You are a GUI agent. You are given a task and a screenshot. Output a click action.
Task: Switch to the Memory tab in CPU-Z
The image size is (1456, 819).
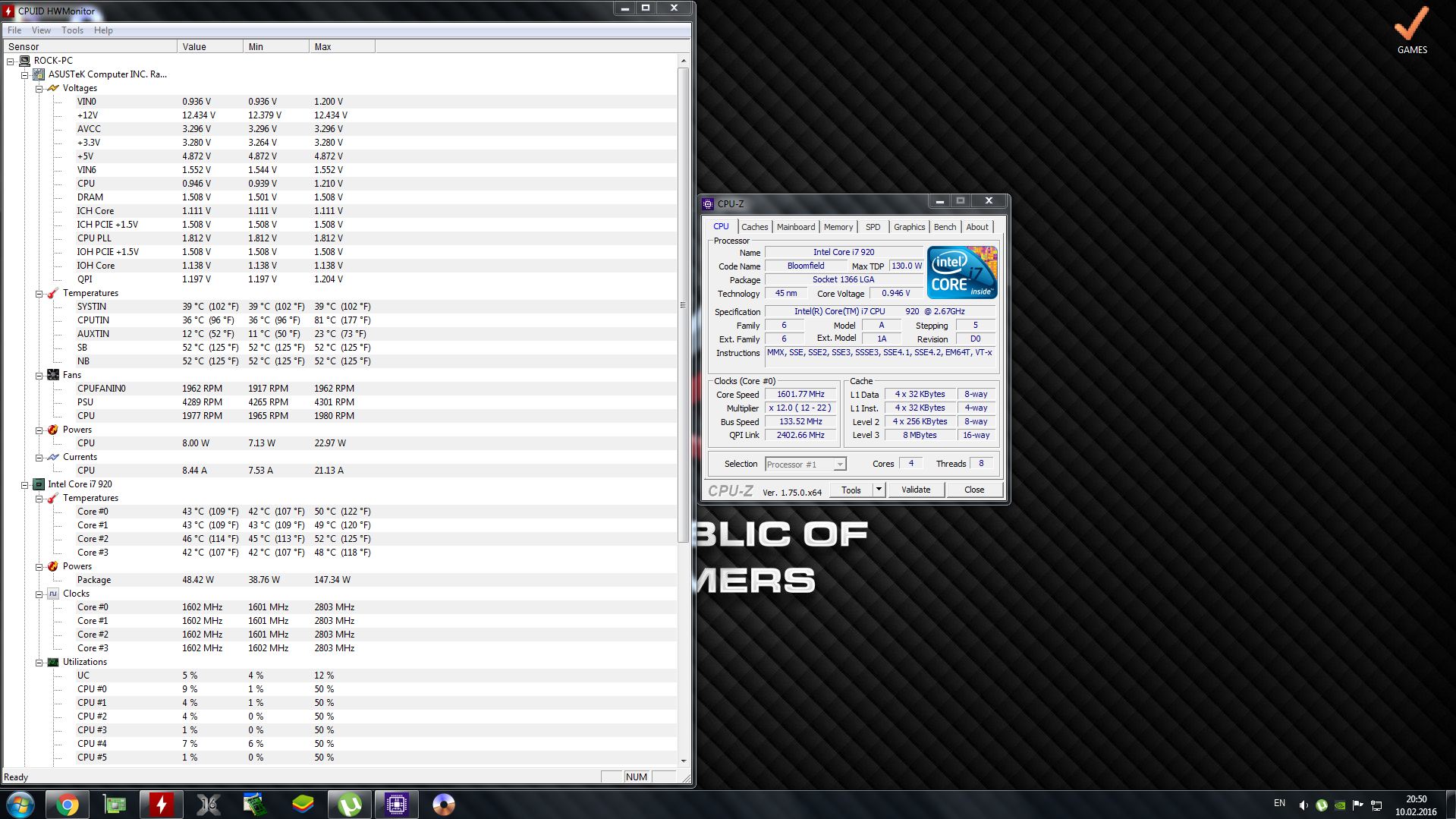pos(838,227)
